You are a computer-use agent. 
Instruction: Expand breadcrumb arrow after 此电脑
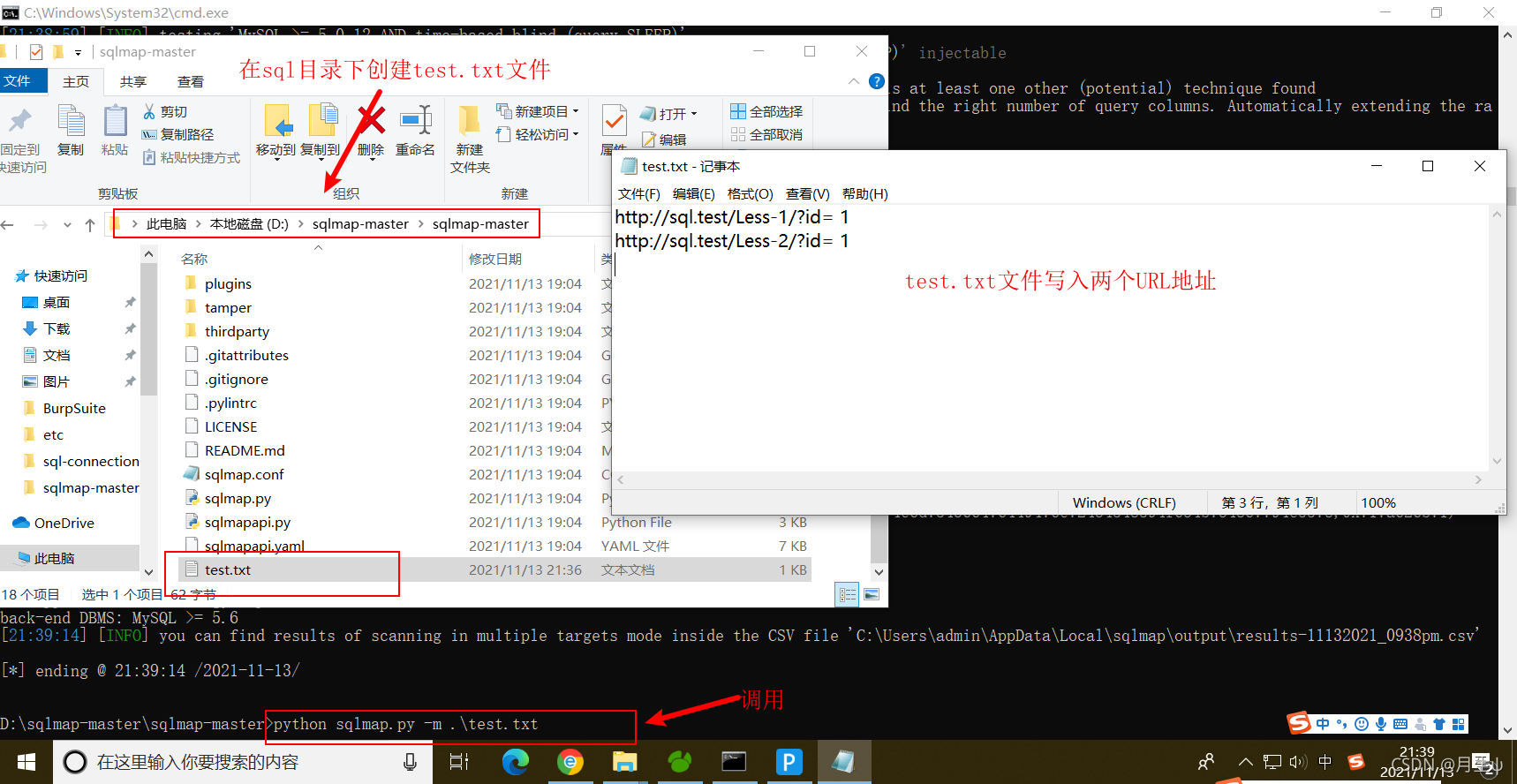(199, 224)
